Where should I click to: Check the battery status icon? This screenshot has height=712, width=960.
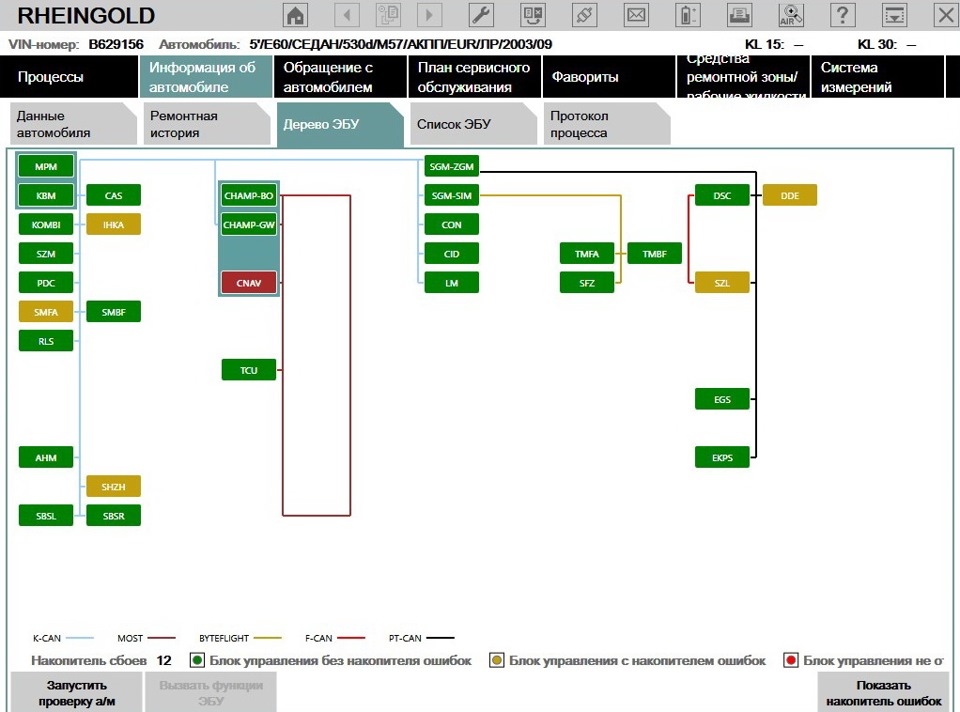pos(688,15)
